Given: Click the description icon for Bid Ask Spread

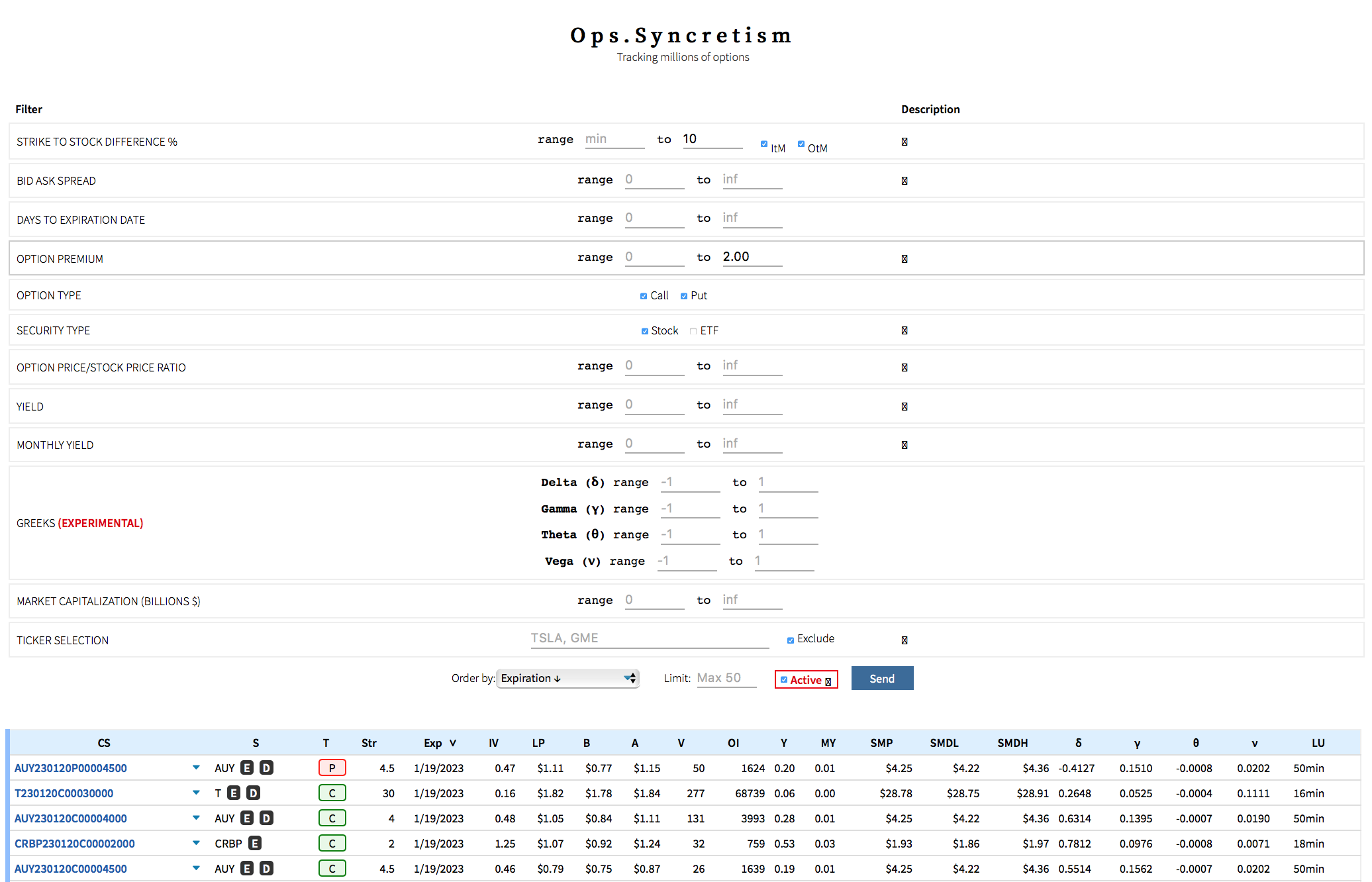Looking at the screenshot, I should (905, 181).
